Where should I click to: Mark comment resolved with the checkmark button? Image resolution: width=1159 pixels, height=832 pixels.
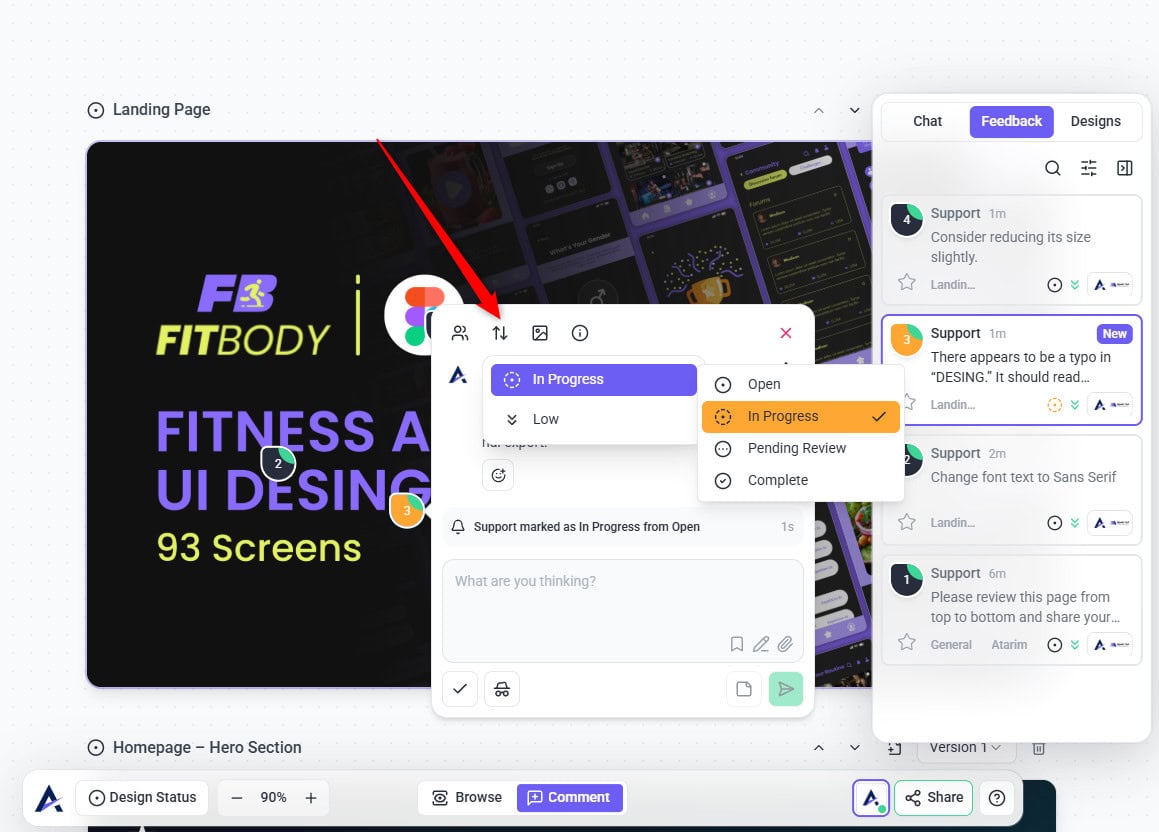click(x=460, y=689)
